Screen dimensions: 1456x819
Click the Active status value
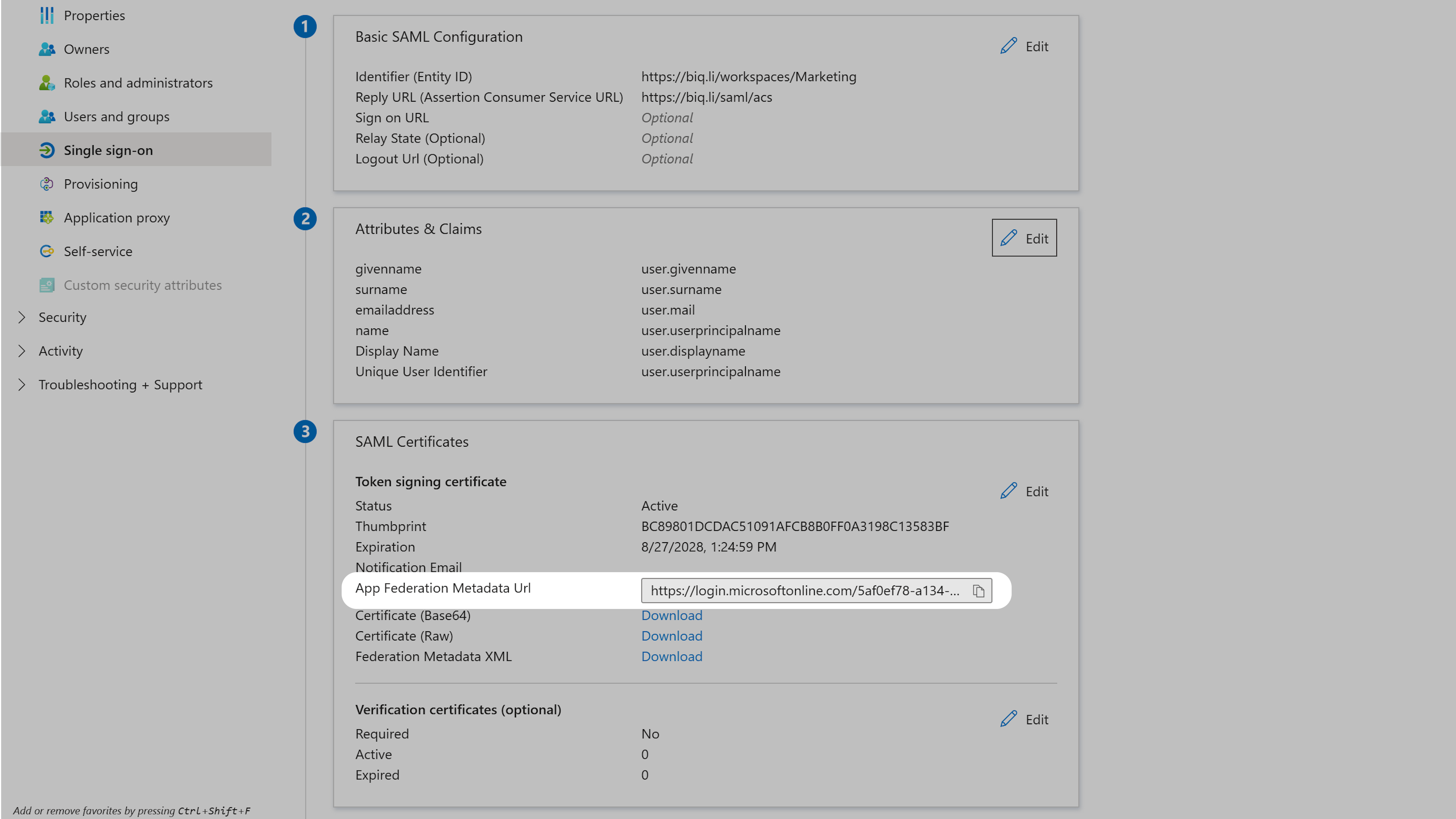point(659,506)
